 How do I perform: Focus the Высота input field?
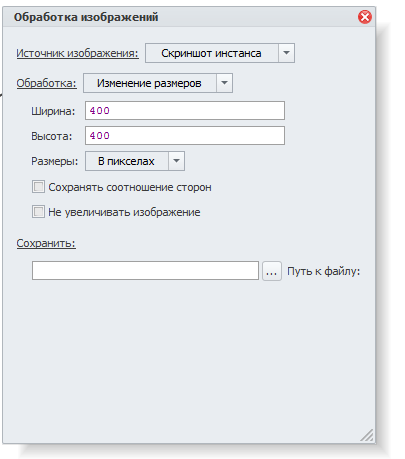(x=185, y=136)
